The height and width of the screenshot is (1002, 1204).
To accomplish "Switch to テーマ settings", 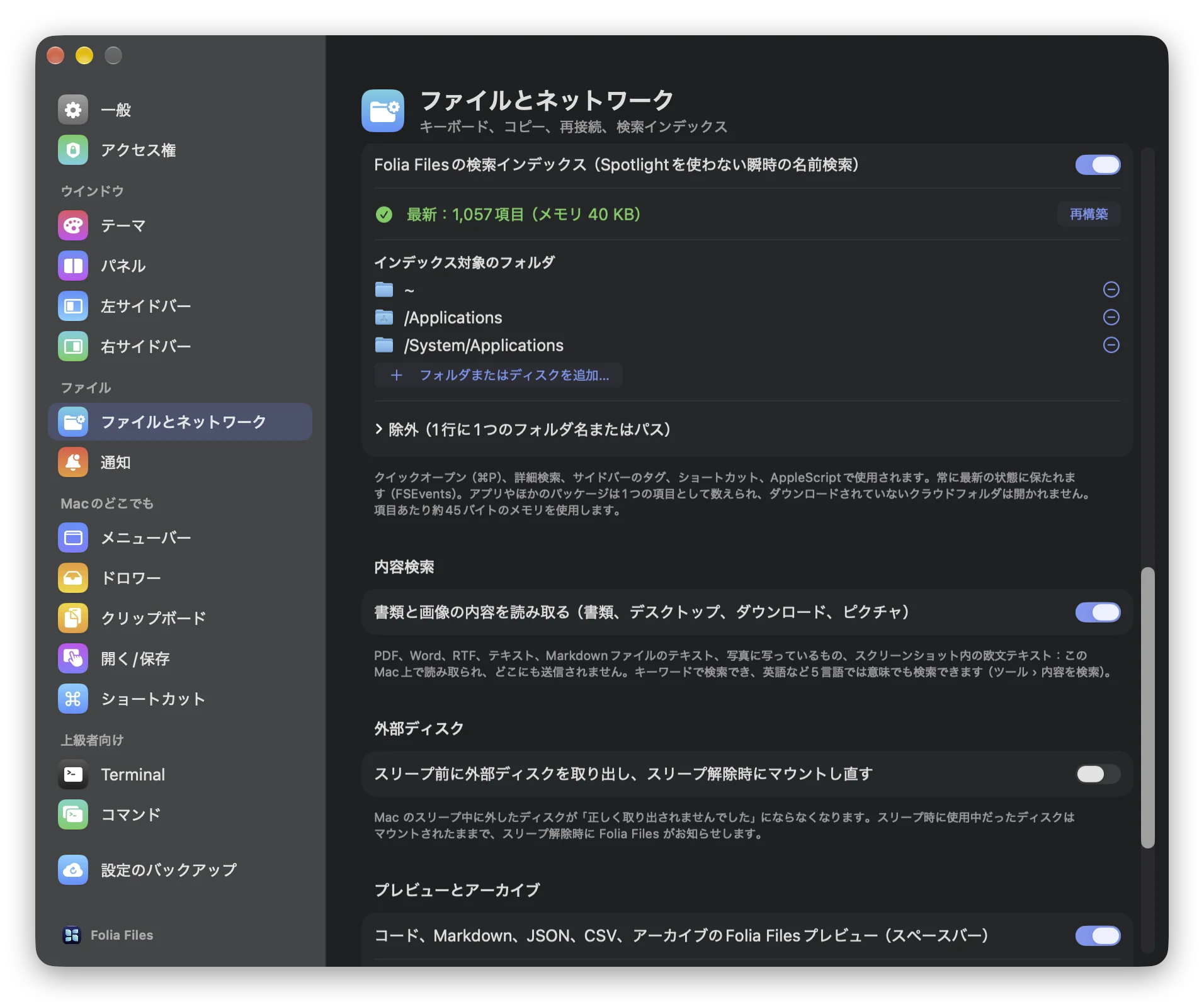I will pos(180,225).
